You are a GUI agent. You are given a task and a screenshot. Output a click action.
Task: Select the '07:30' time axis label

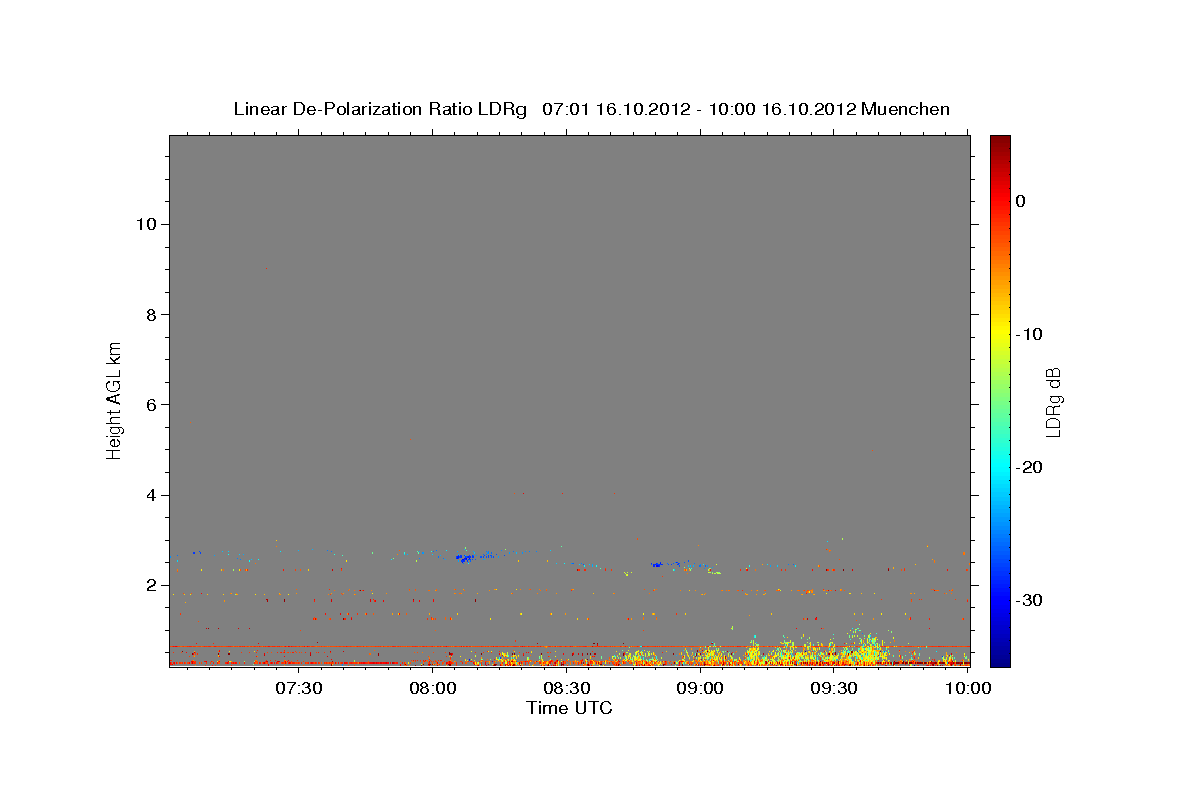[x=298, y=688]
